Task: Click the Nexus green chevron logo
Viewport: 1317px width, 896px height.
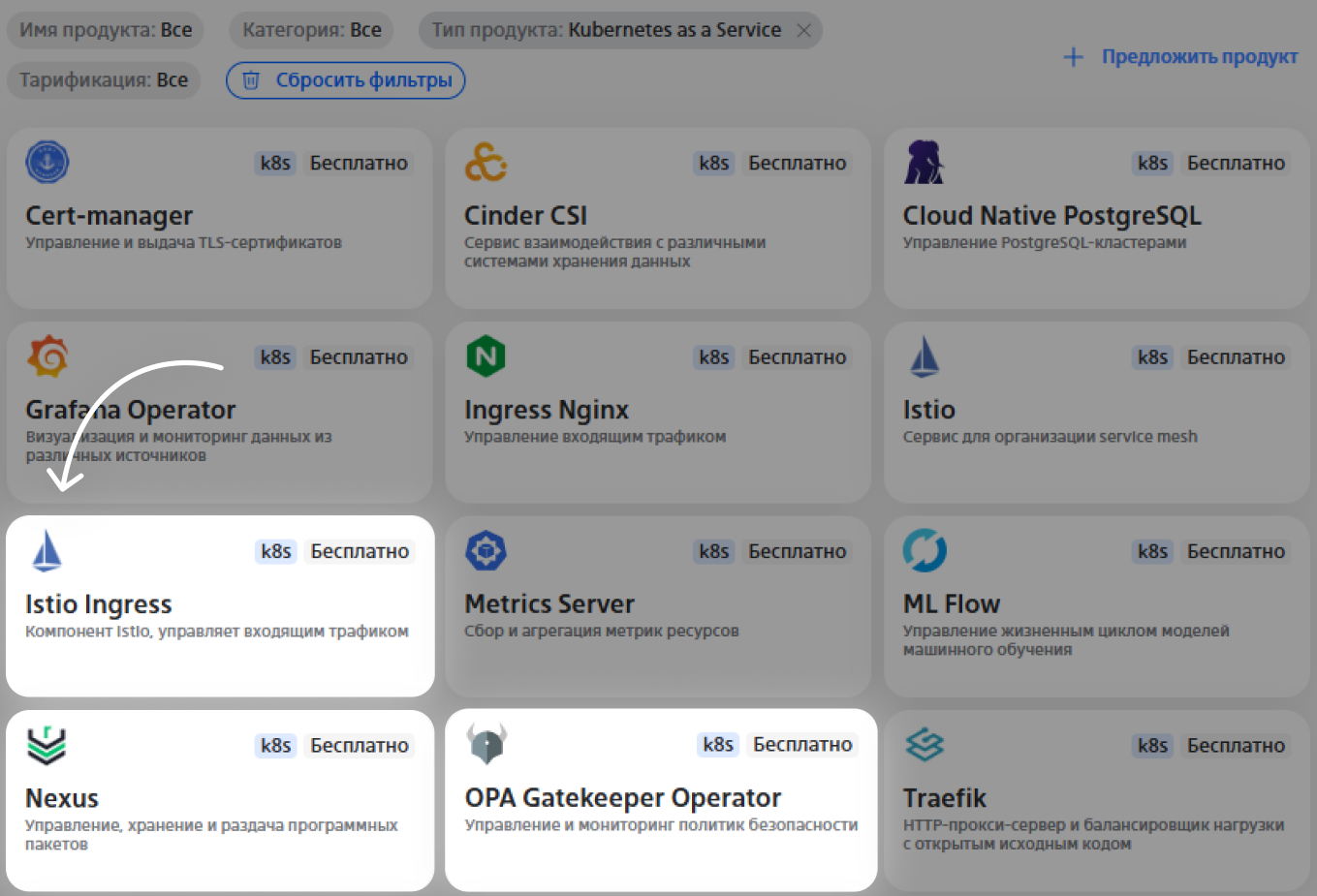Action: point(47,745)
